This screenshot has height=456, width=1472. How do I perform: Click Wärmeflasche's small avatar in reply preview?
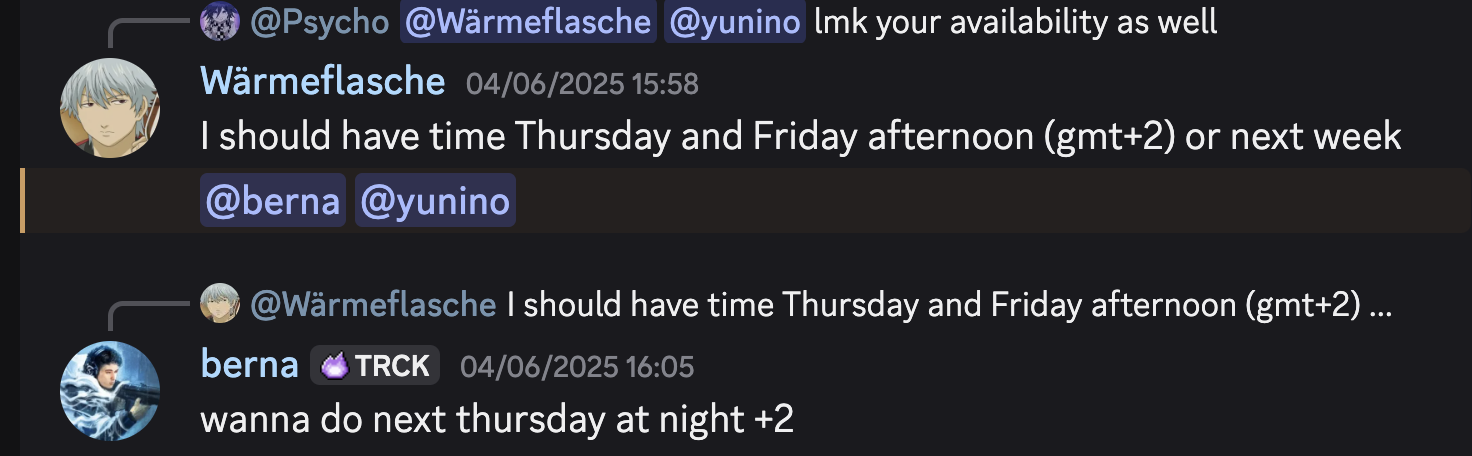tap(220, 303)
